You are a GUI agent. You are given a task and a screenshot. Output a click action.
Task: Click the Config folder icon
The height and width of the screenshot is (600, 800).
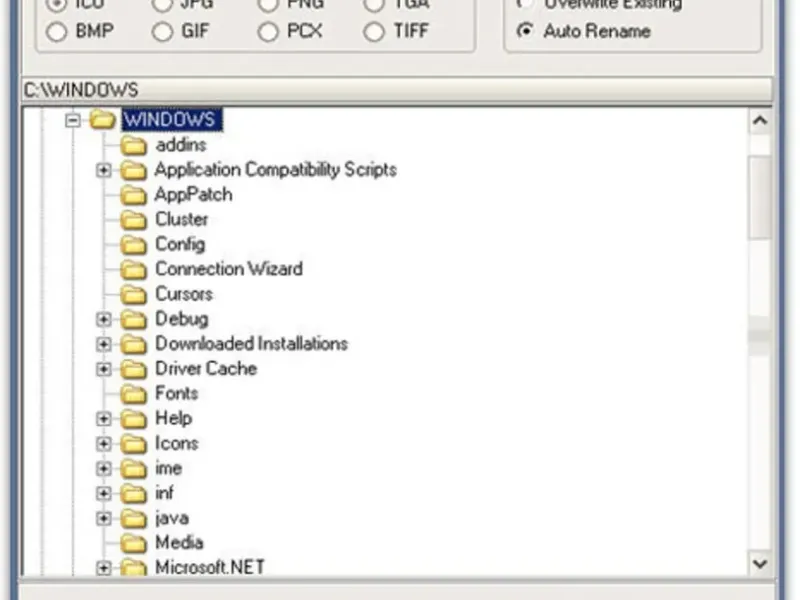[134, 245]
